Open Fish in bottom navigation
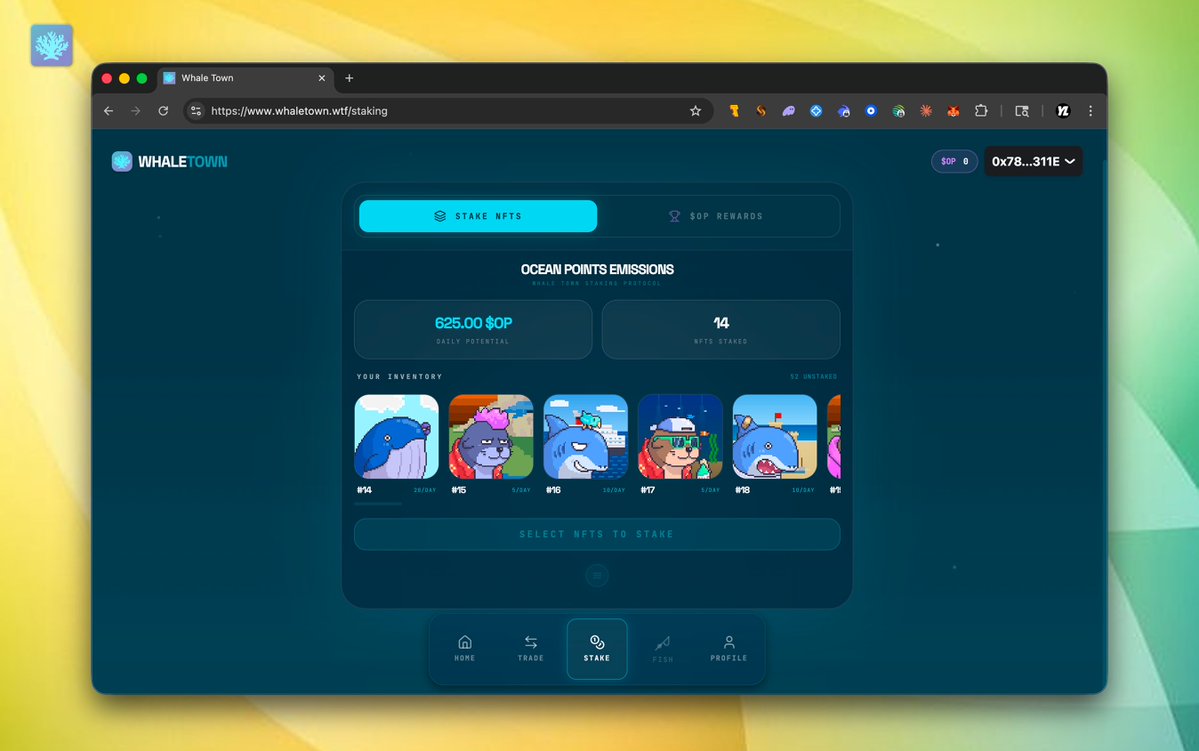The height and width of the screenshot is (751, 1199). [663, 649]
